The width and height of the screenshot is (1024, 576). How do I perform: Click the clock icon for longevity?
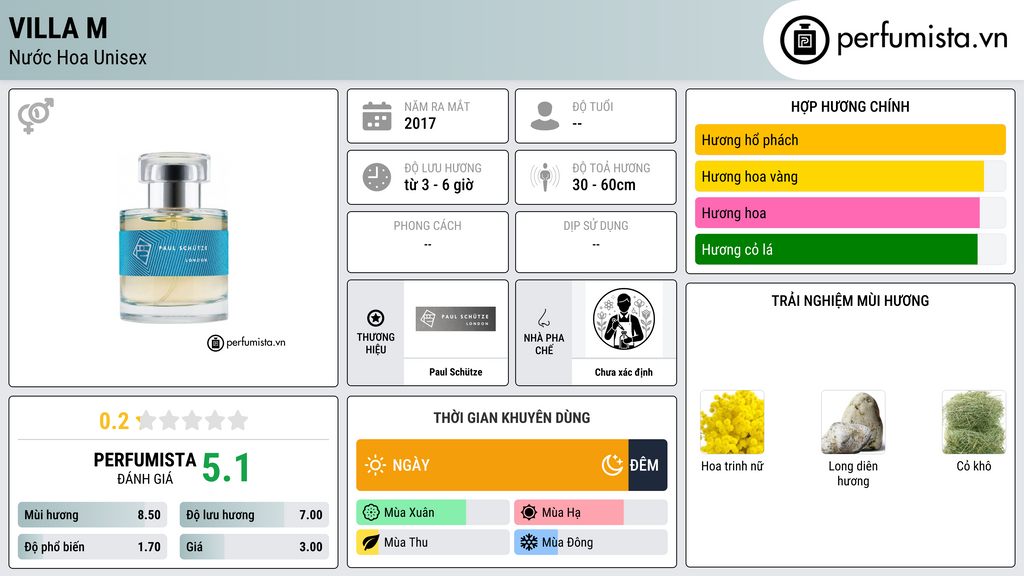pos(377,177)
